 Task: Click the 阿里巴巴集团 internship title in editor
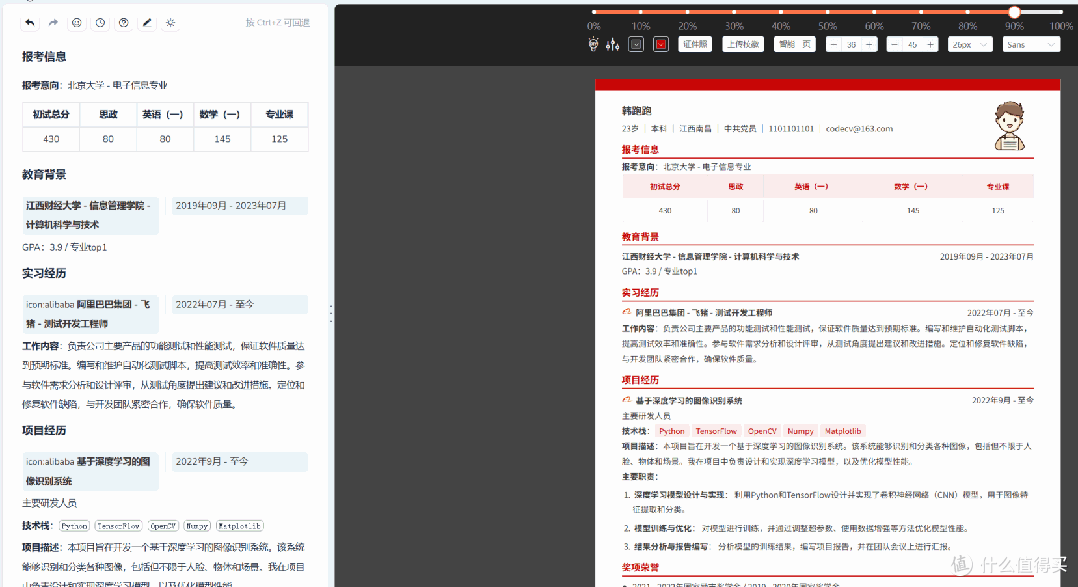90,313
